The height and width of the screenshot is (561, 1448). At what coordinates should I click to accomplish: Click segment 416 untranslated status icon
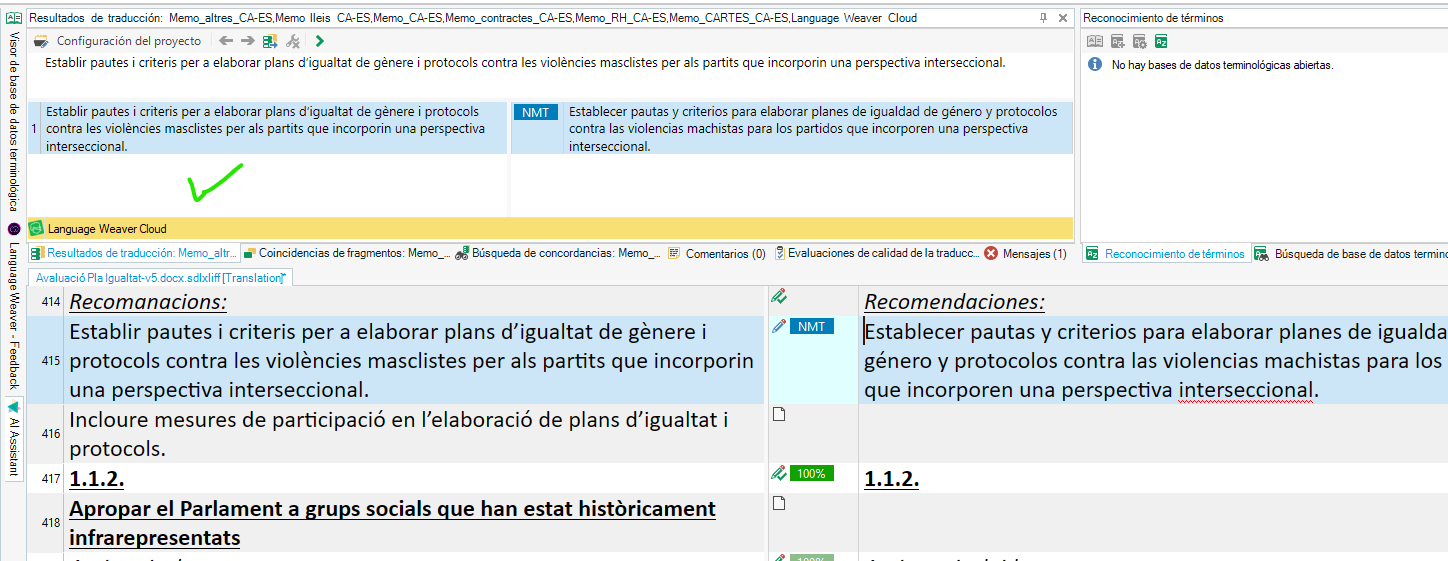pyautogui.click(x=779, y=414)
